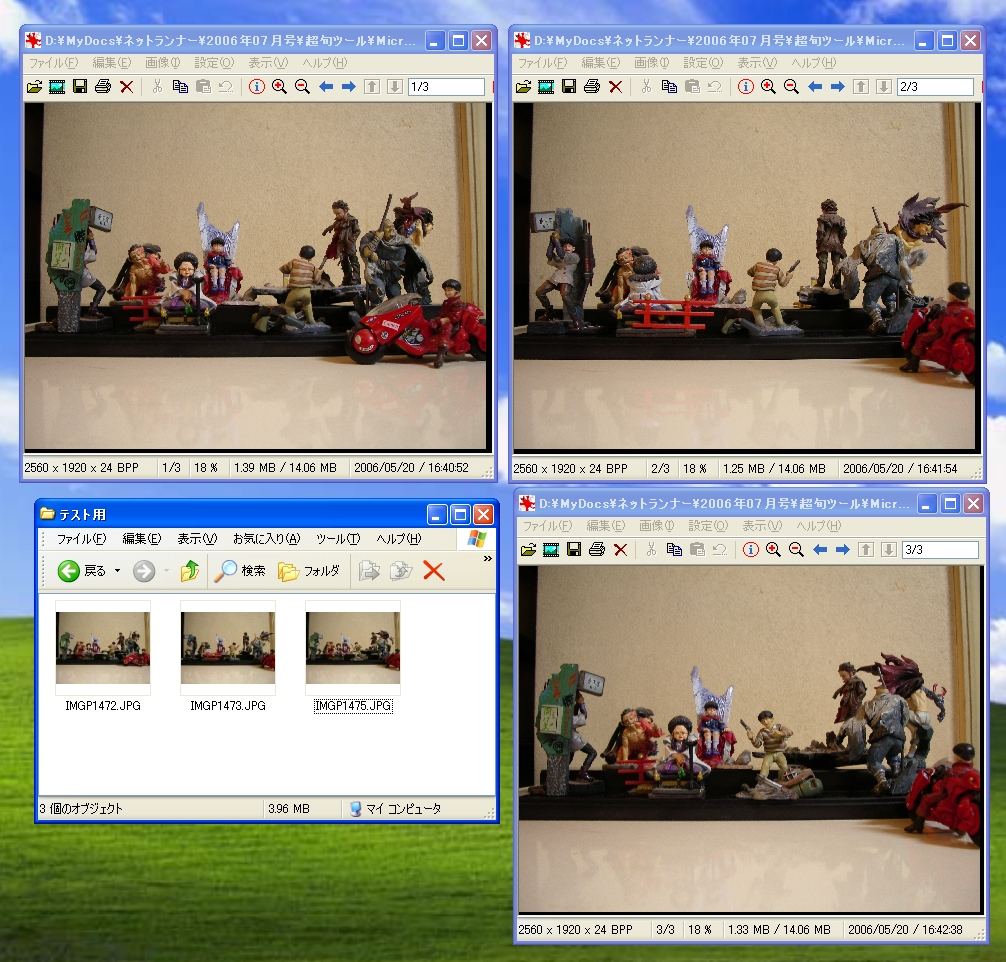
Task: Show image Information in the 1/3 viewer
Action: (257, 87)
